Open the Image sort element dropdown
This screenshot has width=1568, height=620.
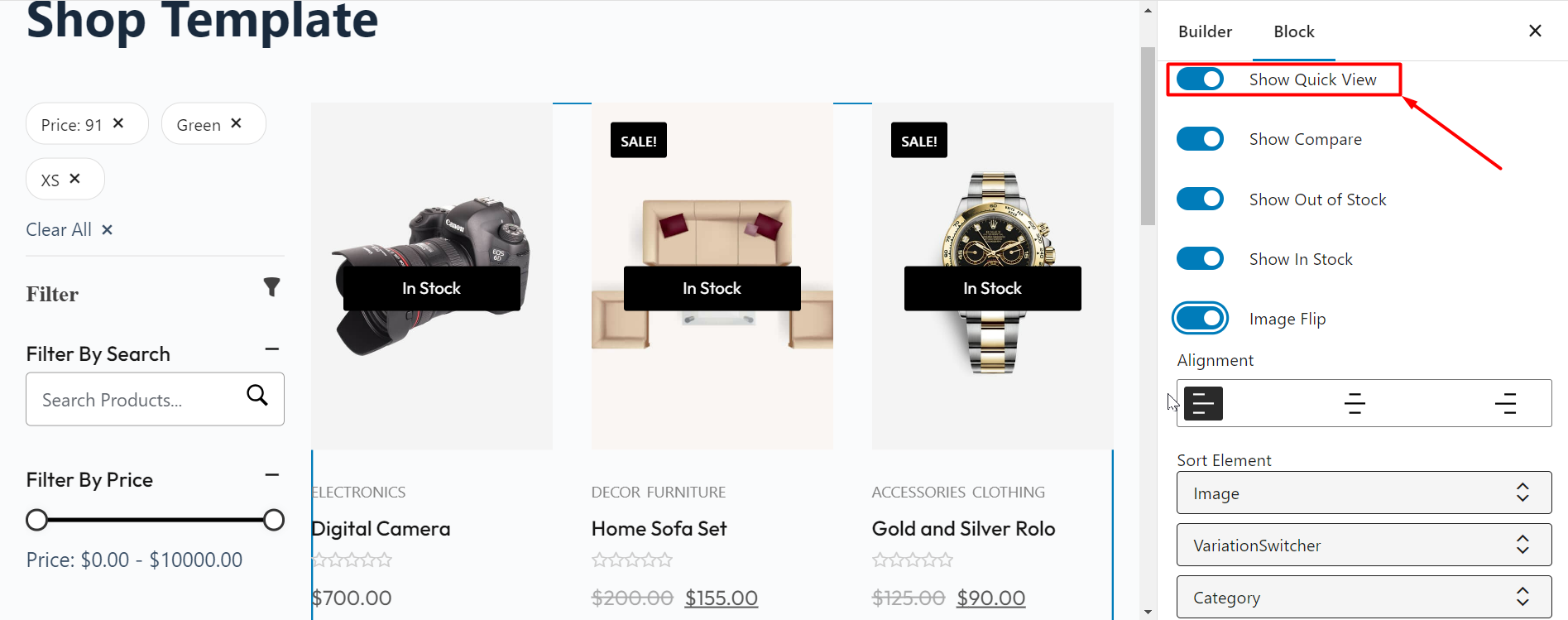point(1364,493)
